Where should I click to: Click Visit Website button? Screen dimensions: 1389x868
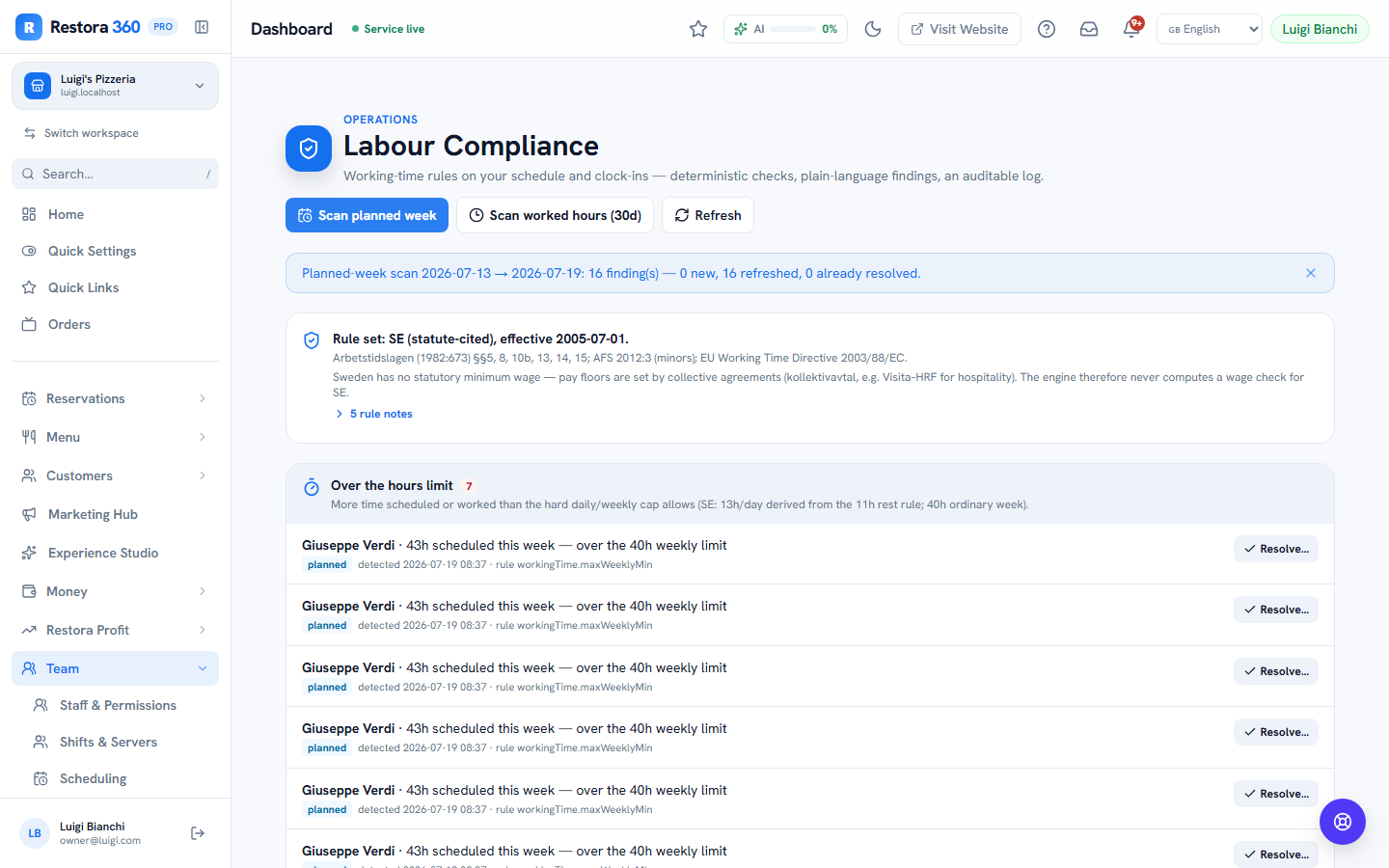[960, 29]
